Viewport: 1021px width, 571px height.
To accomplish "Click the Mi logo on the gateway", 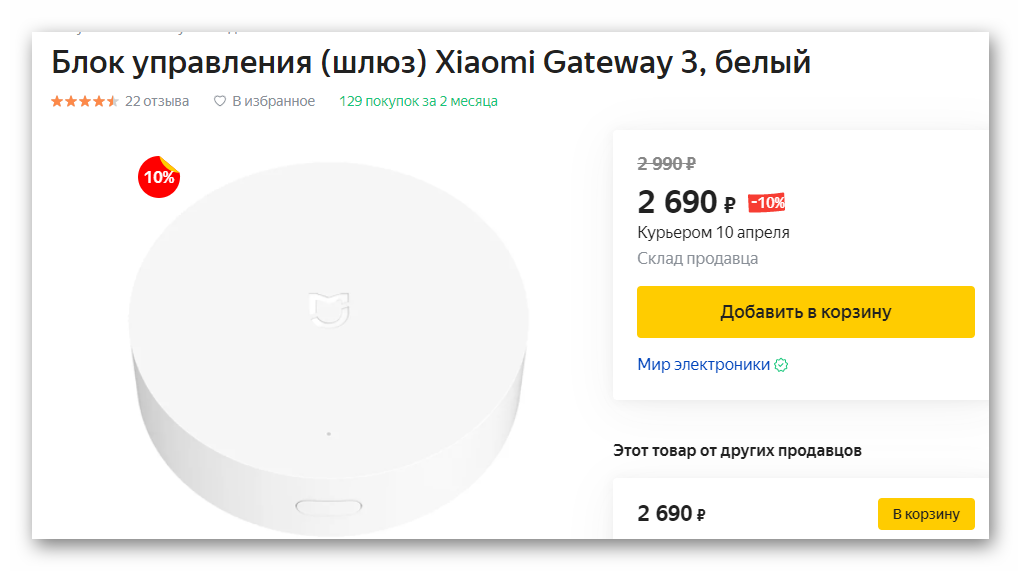I will coord(328,308).
